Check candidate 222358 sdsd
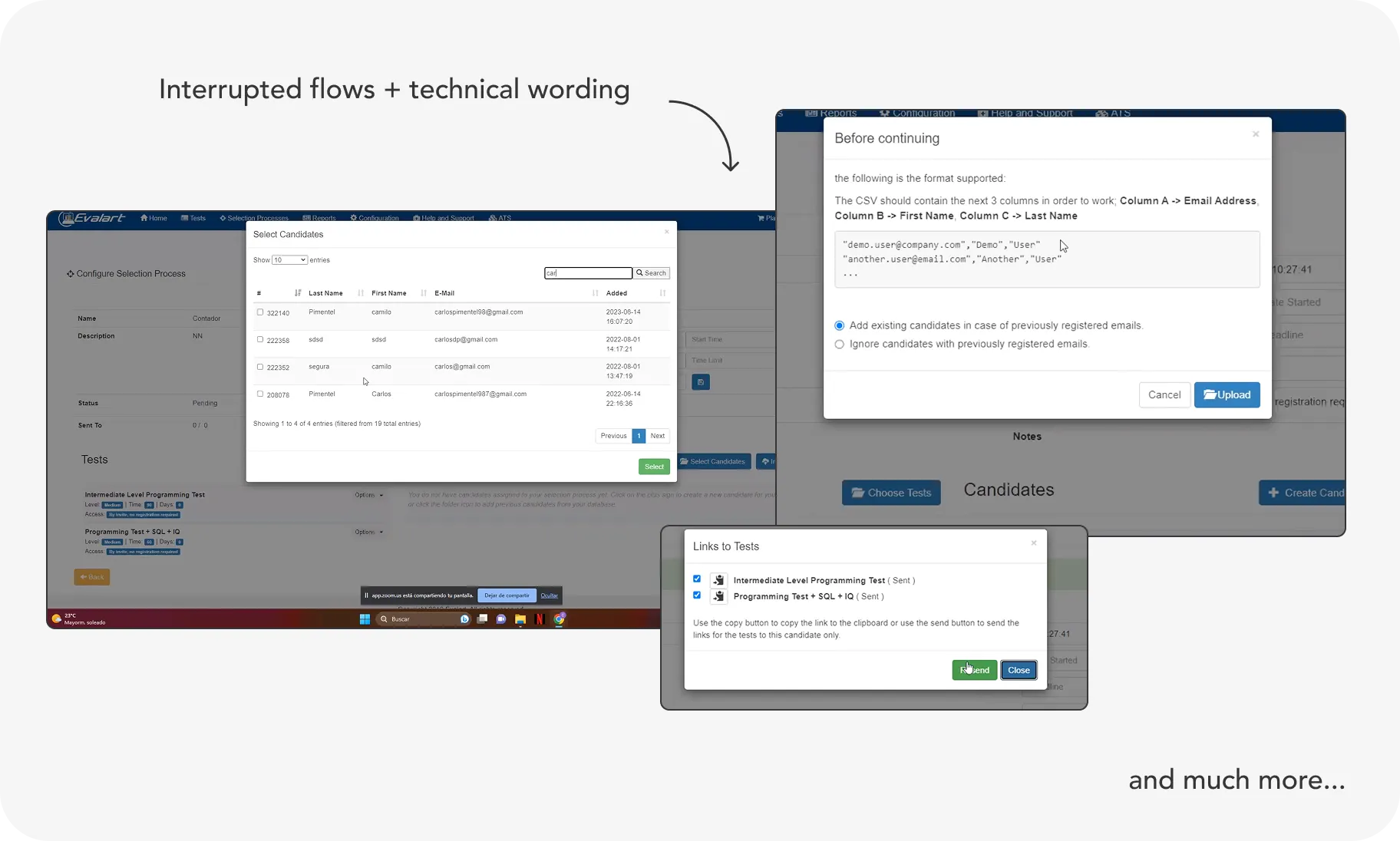 click(x=260, y=339)
